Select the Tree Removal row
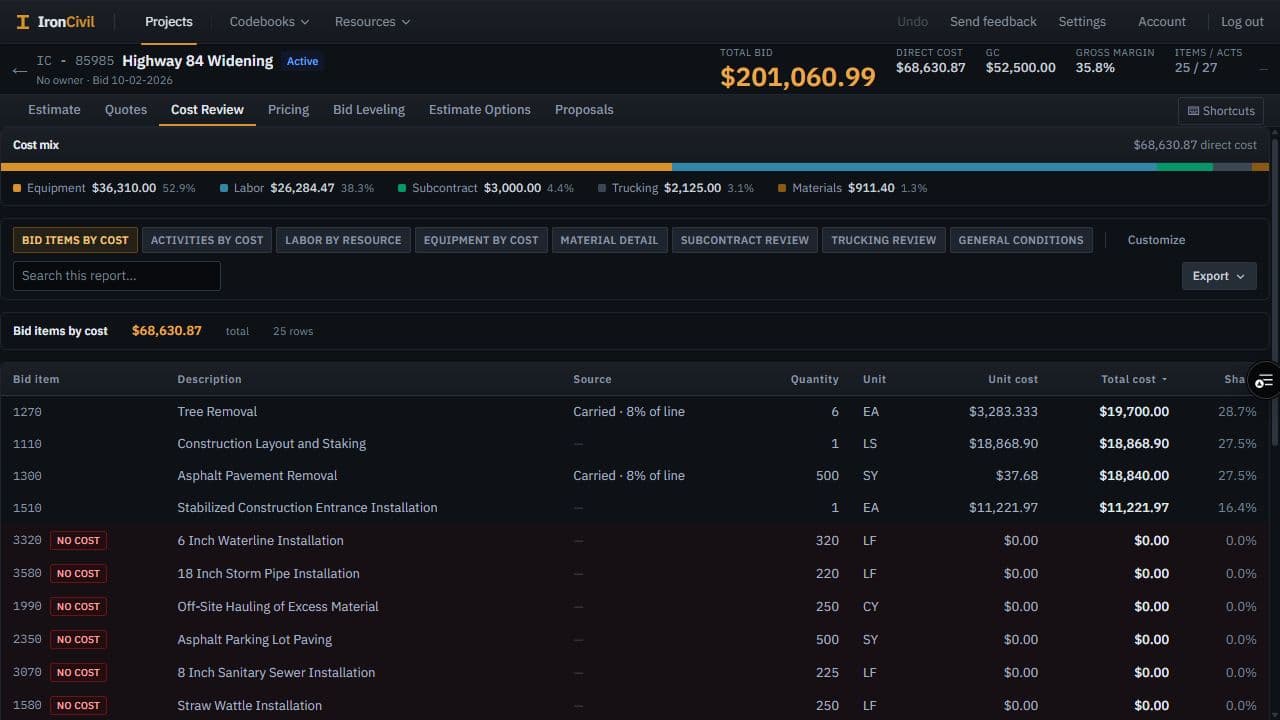The height and width of the screenshot is (720, 1280). tap(635, 412)
